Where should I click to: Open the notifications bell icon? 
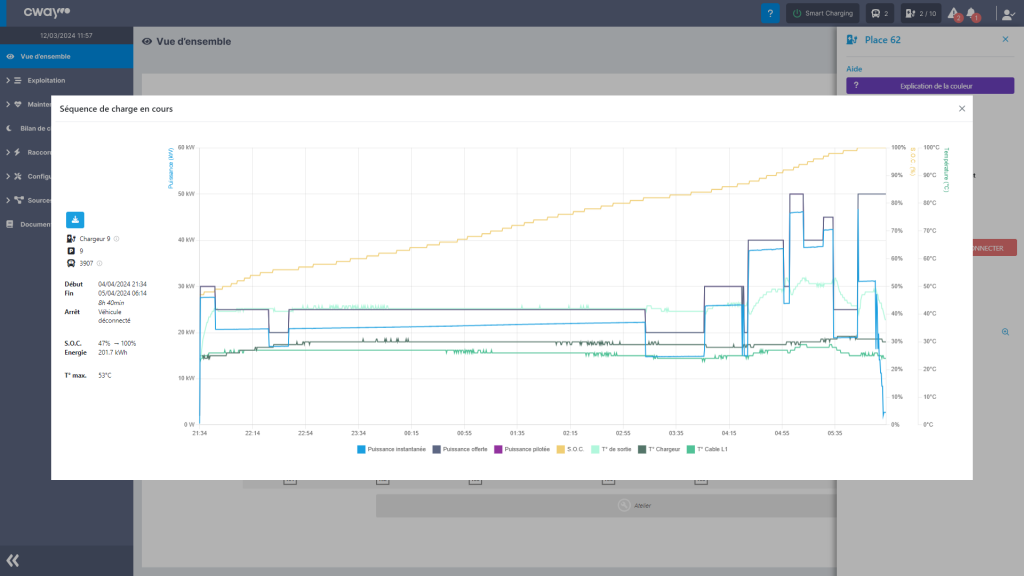[x=973, y=14]
